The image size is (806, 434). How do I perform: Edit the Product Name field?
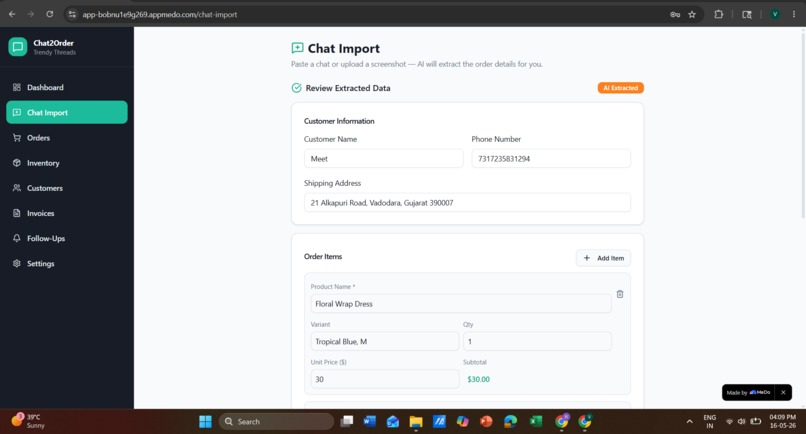461,304
